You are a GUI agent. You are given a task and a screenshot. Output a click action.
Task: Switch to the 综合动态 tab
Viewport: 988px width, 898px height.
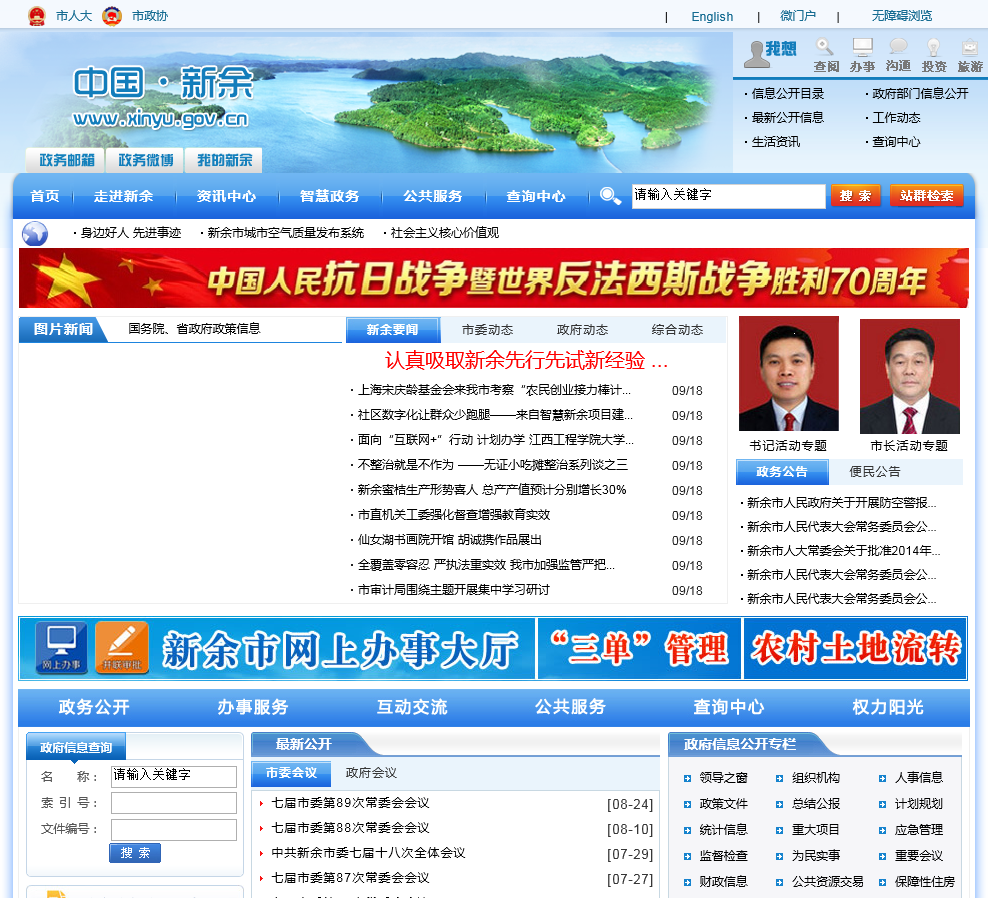[x=677, y=330]
